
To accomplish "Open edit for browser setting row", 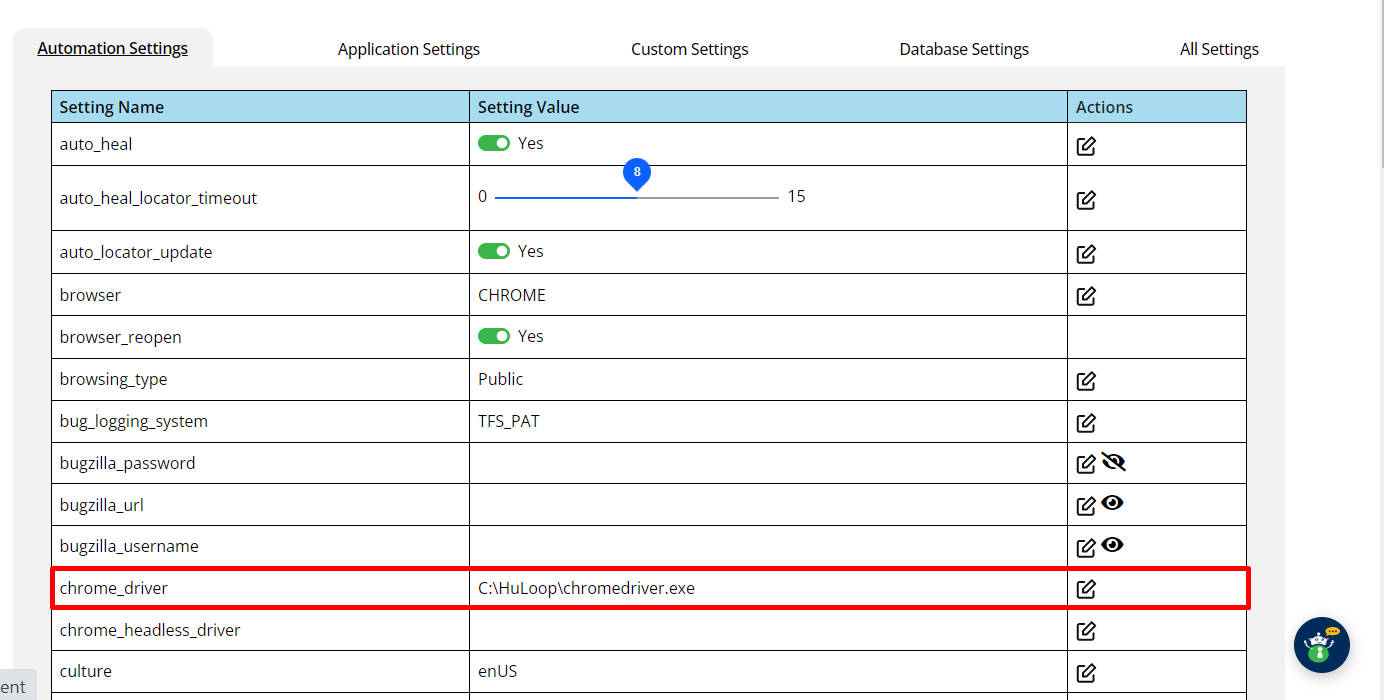I will coord(1086,296).
